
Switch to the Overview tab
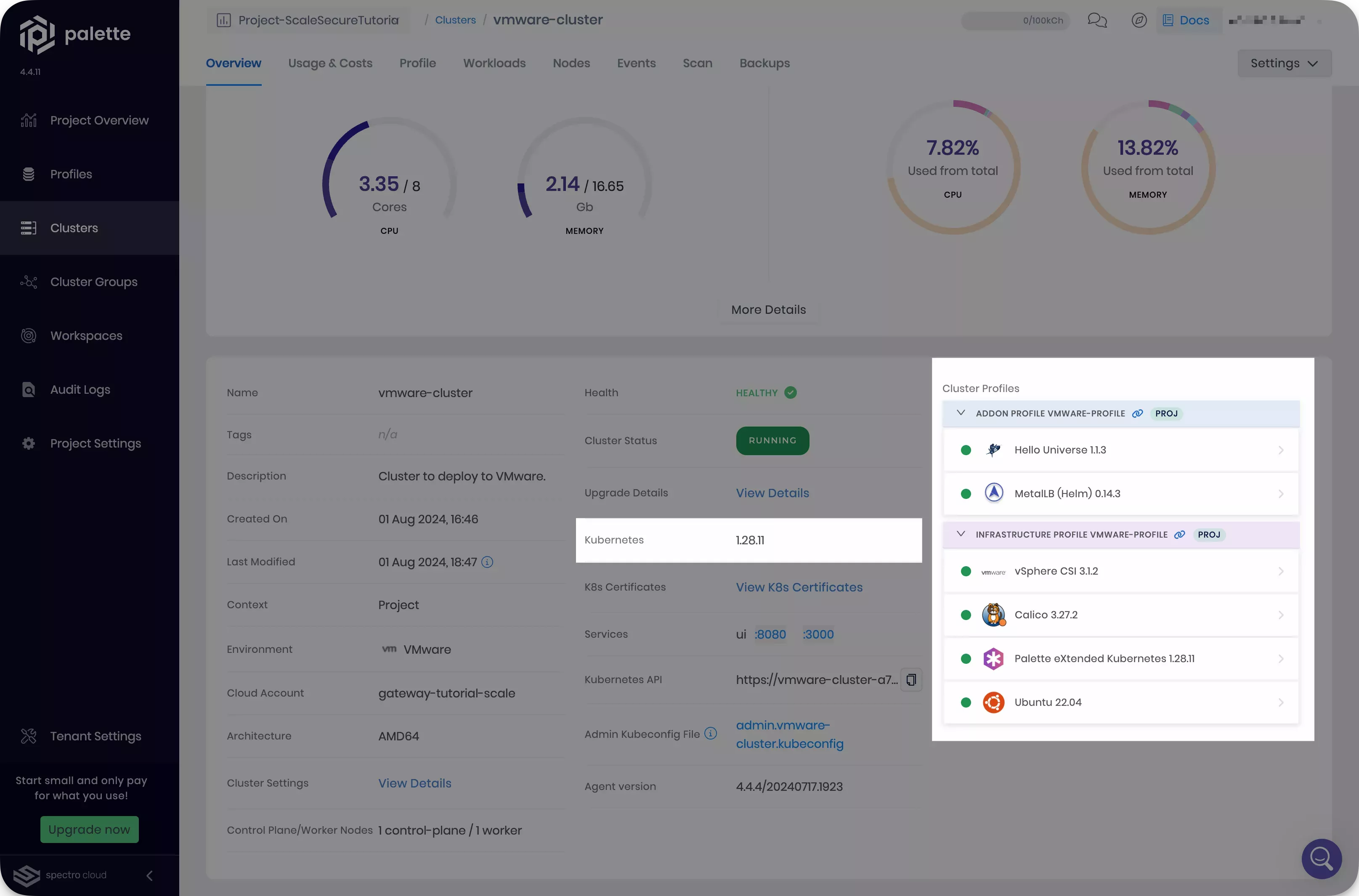pos(234,63)
